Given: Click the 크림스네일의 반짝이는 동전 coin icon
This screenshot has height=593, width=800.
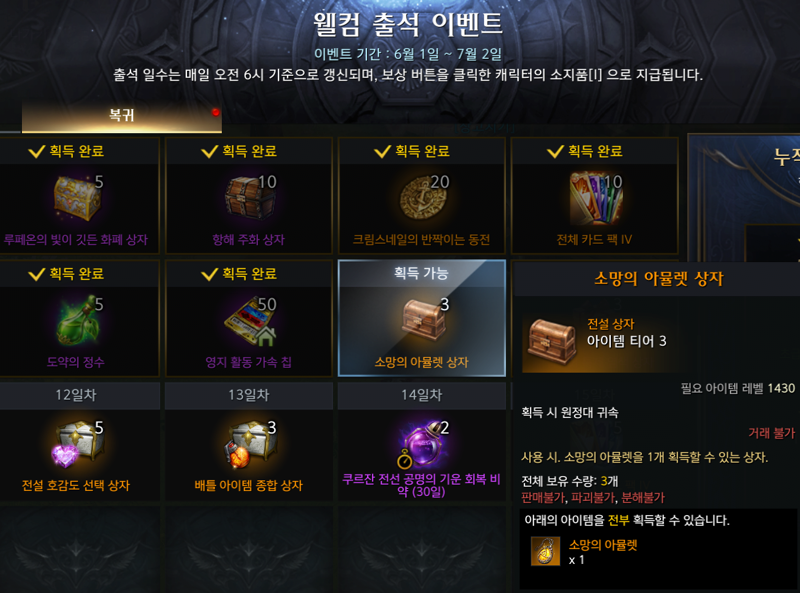Looking at the screenshot, I should pyautogui.click(x=423, y=198).
